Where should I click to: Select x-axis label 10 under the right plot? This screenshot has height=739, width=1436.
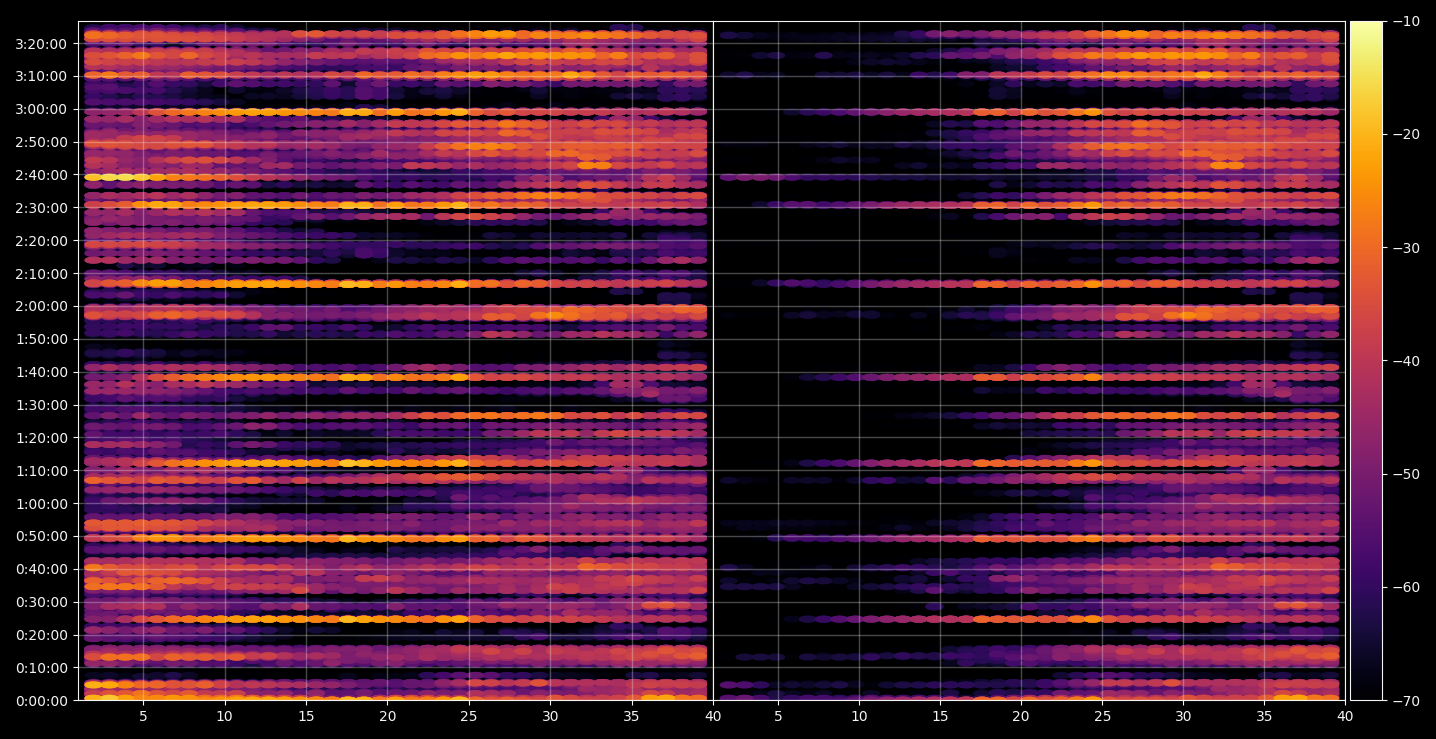[x=858, y=717]
